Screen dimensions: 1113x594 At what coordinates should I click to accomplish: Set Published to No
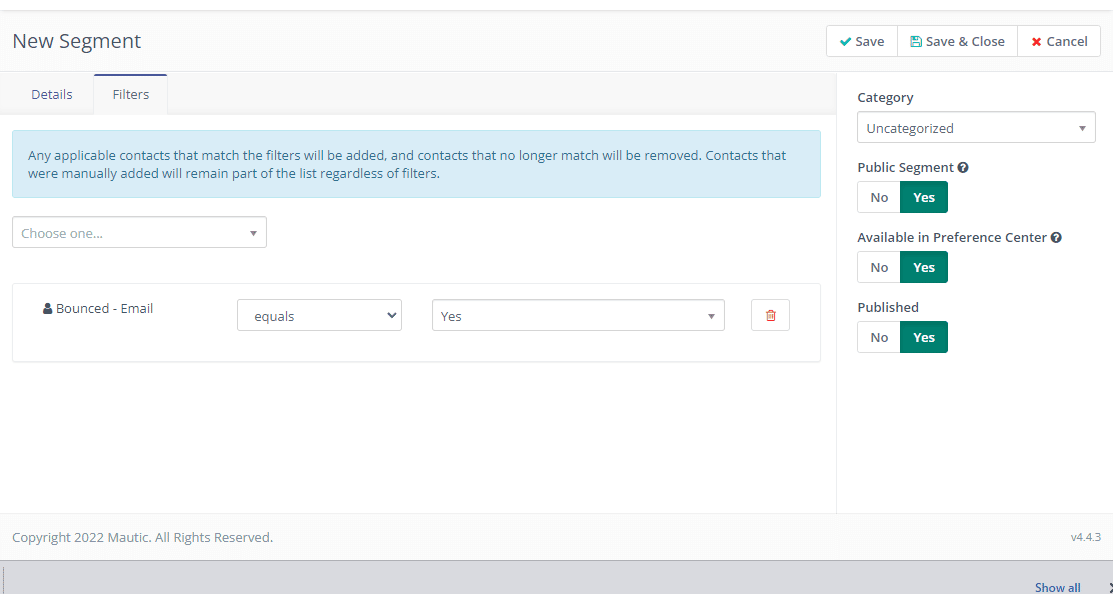[x=879, y=337]
